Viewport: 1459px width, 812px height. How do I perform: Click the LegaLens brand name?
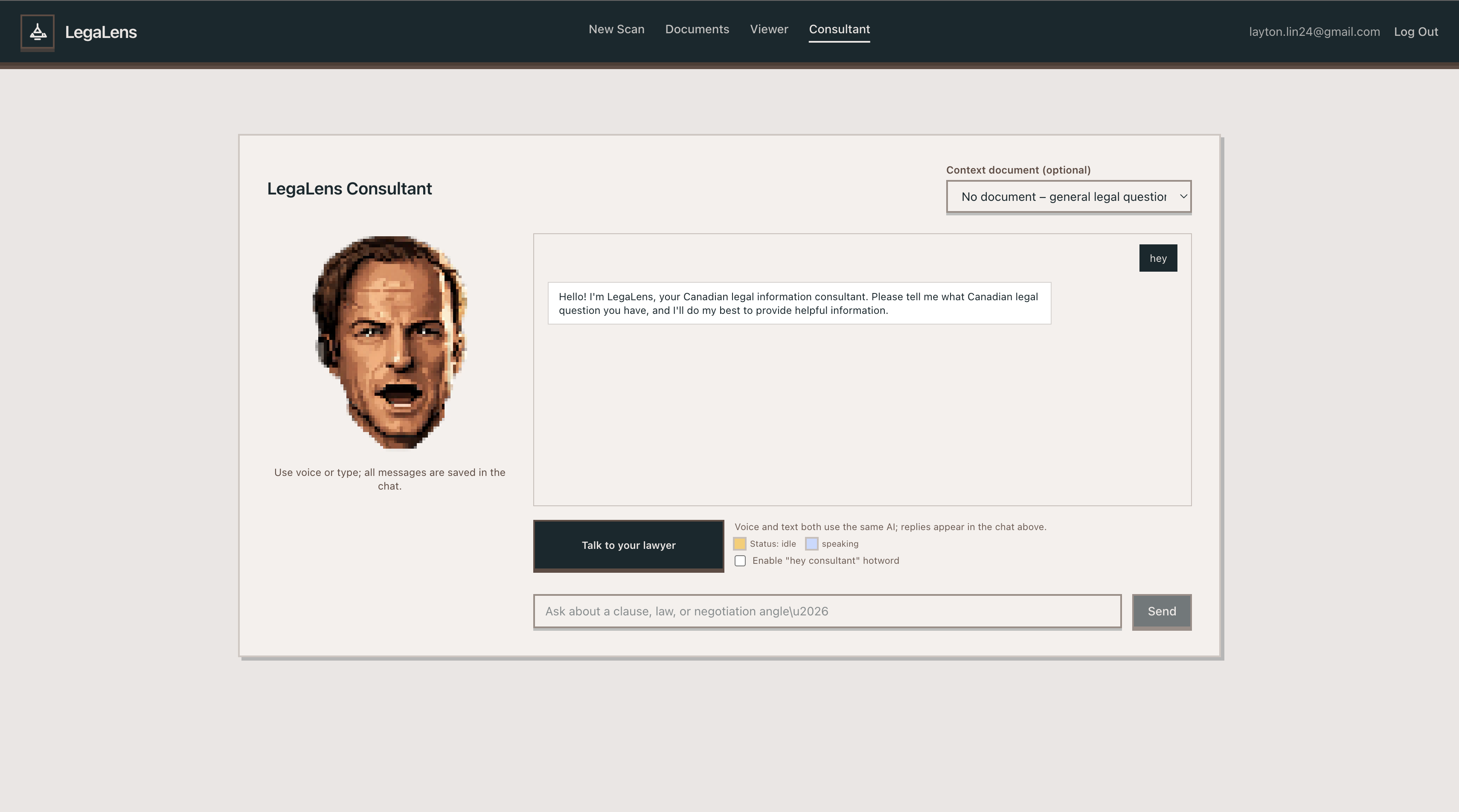(x=101, y=32)
